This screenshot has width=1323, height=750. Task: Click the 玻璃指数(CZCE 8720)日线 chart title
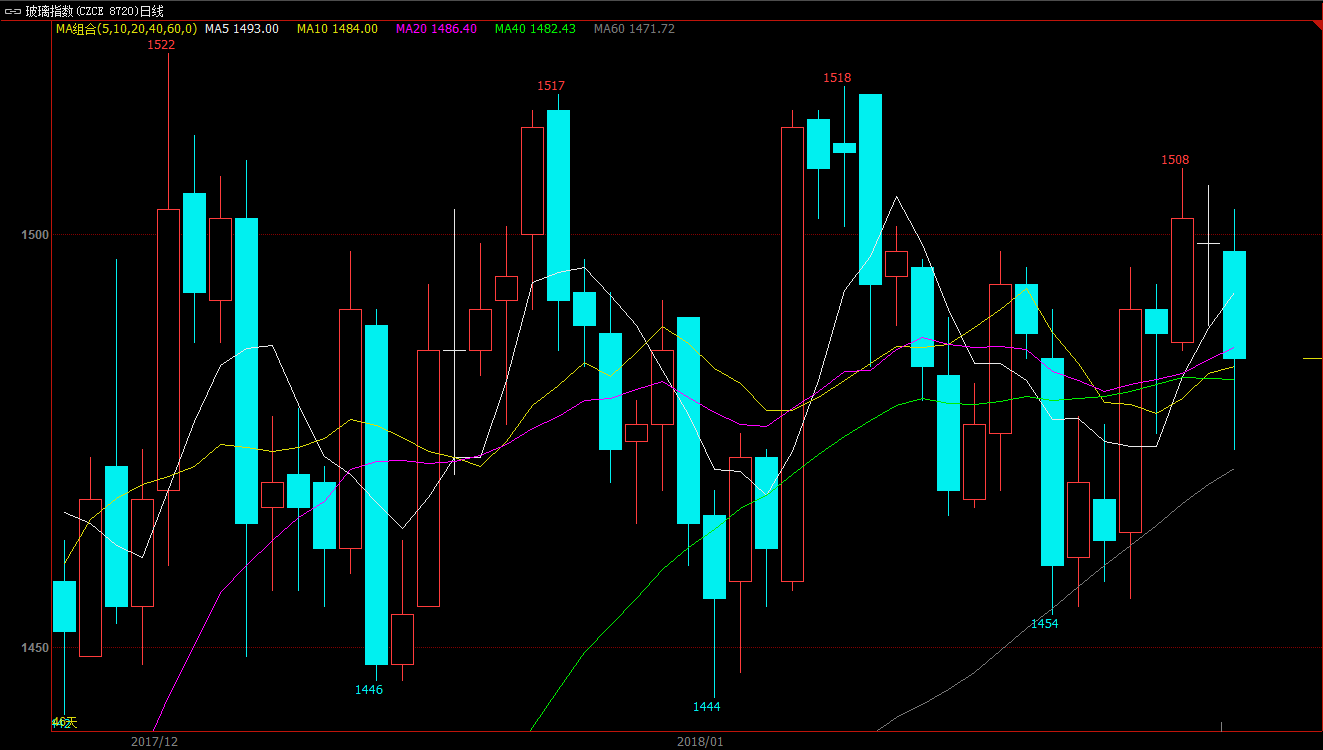94,10
